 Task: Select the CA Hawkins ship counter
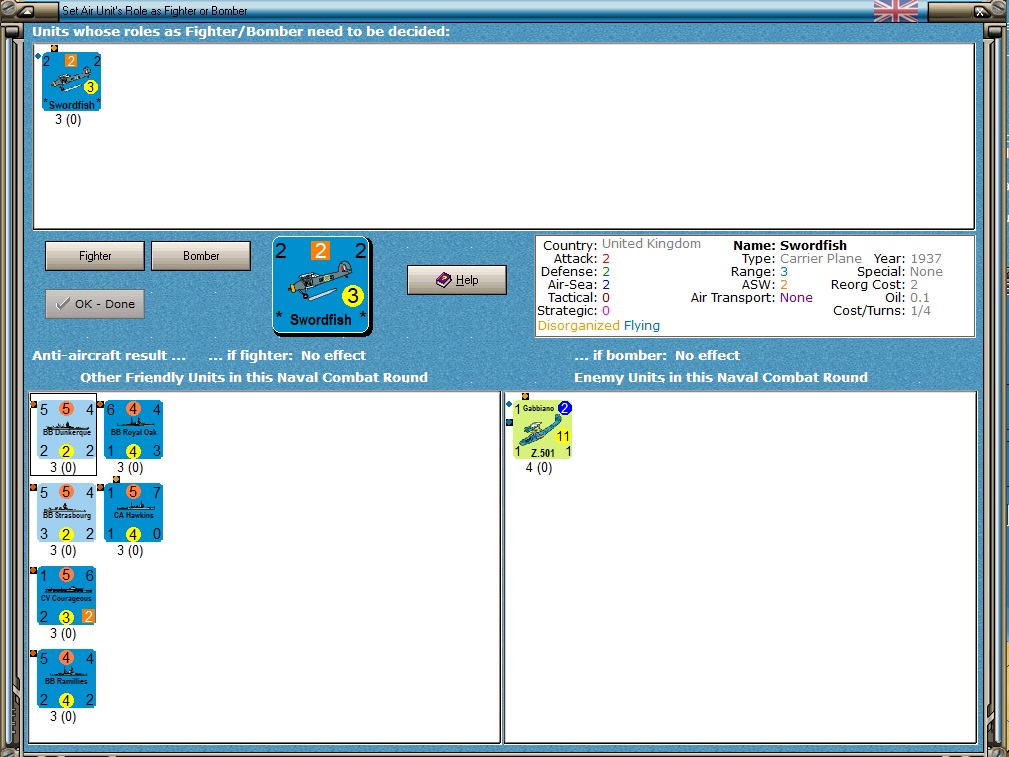pyautogui.click(x=133, y=512)
